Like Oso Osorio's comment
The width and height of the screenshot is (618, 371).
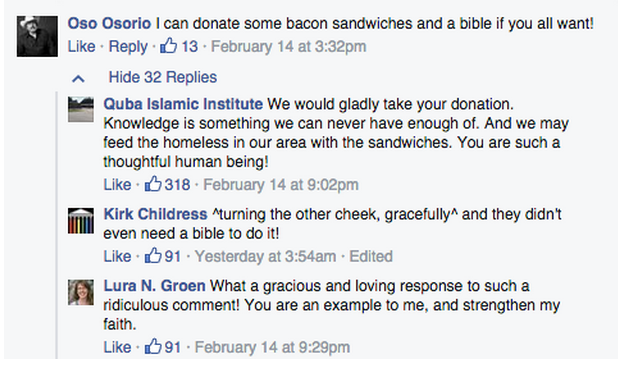(82, 47)
